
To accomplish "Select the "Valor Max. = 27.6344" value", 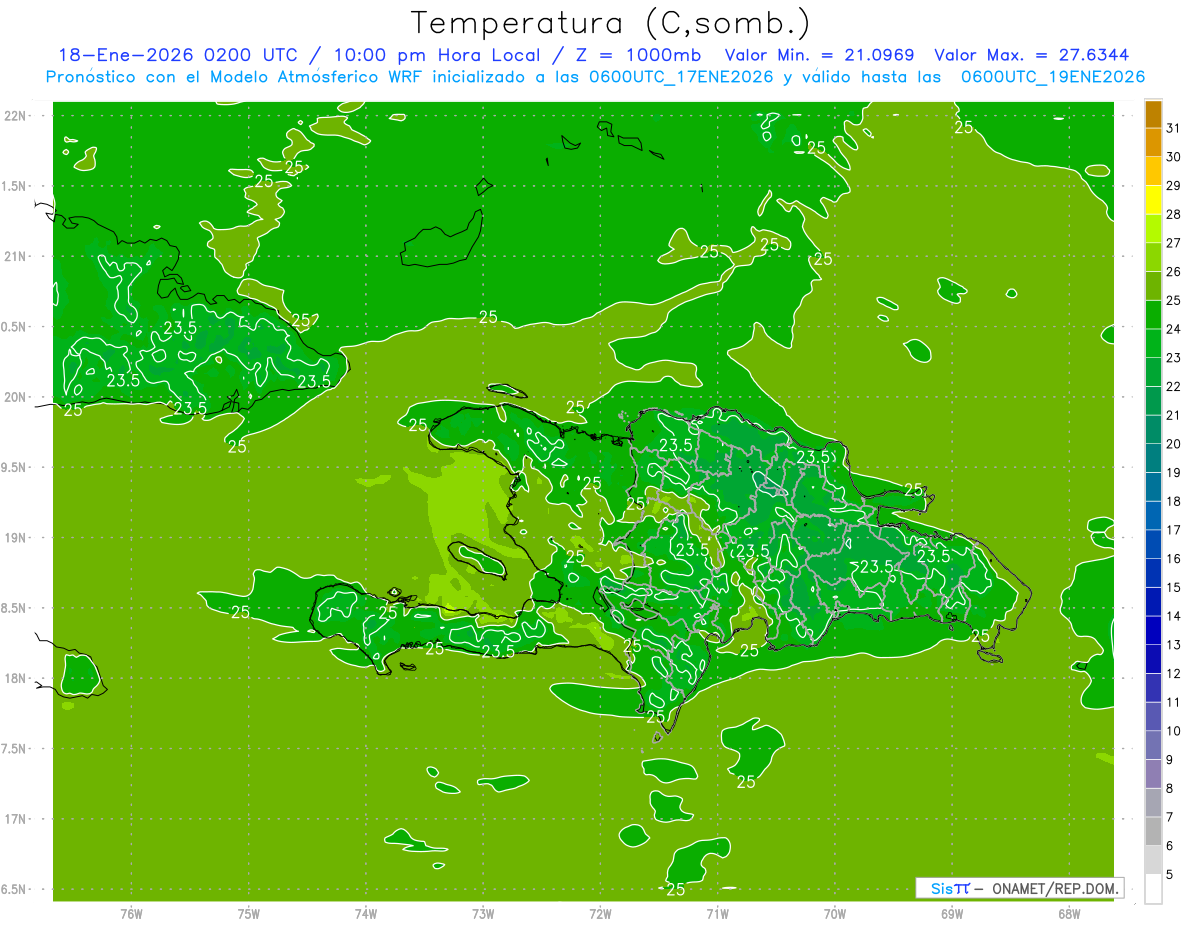I will pyautogui.click(x=1032, y=56).
